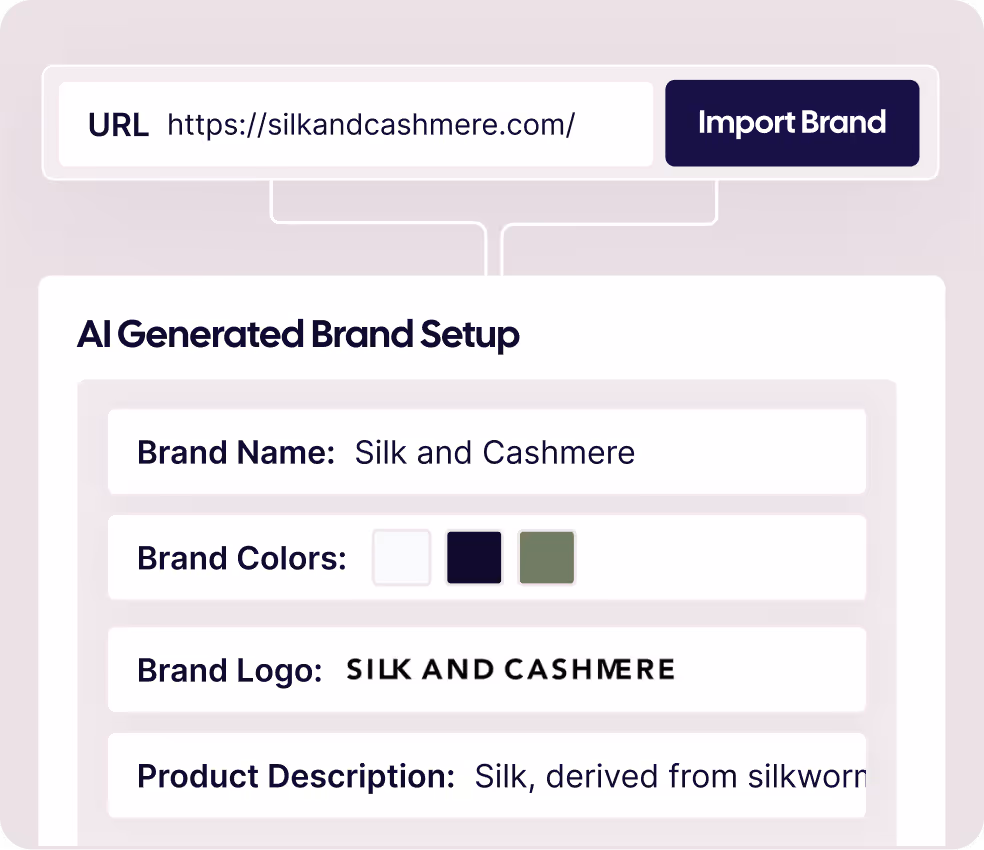Viewport: 984px width, 850px height.
Task: Select the sage green brand color swatch
Action: [x=546, y=557]
